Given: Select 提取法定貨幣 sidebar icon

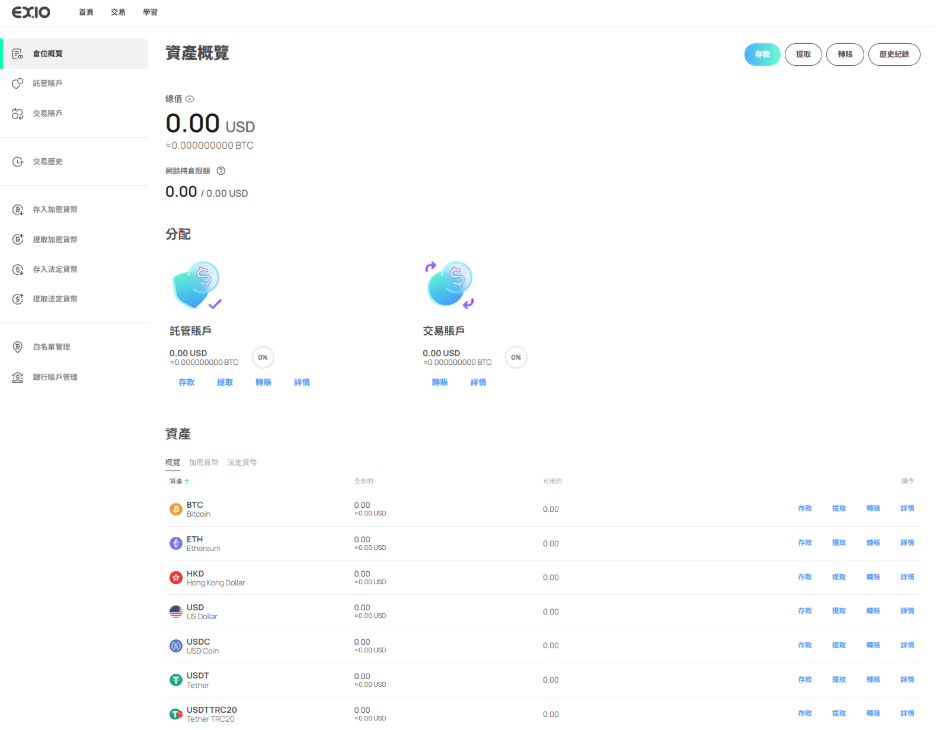Looking at the screenshot, I should tap(17, 299).
